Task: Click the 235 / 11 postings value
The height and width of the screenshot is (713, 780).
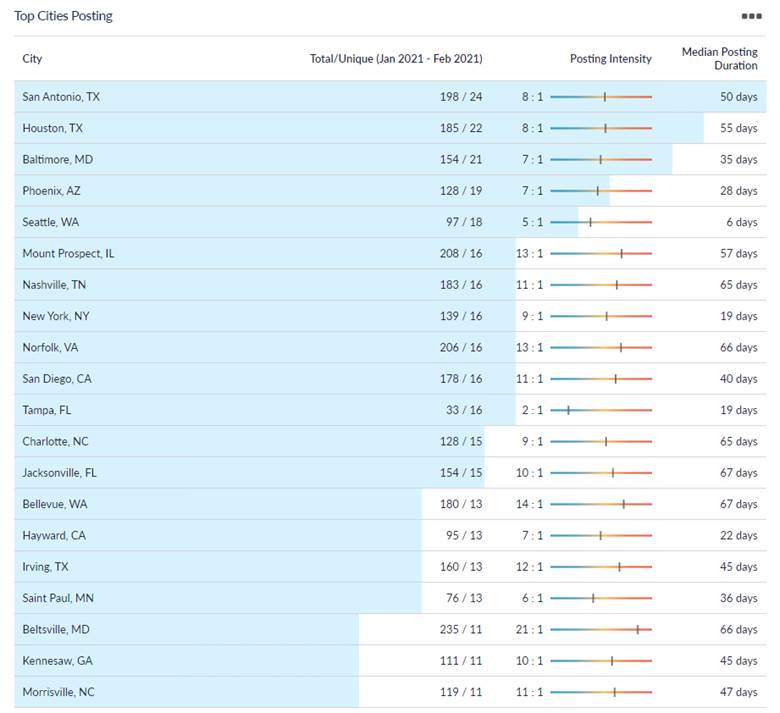Action: point(461,629)
